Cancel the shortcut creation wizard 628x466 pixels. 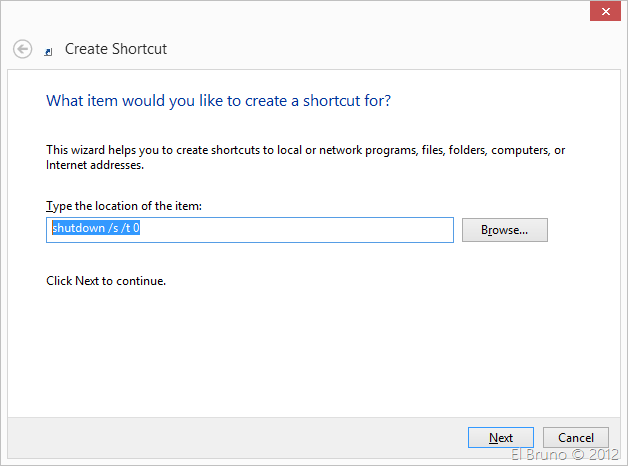tap(575, 437)
